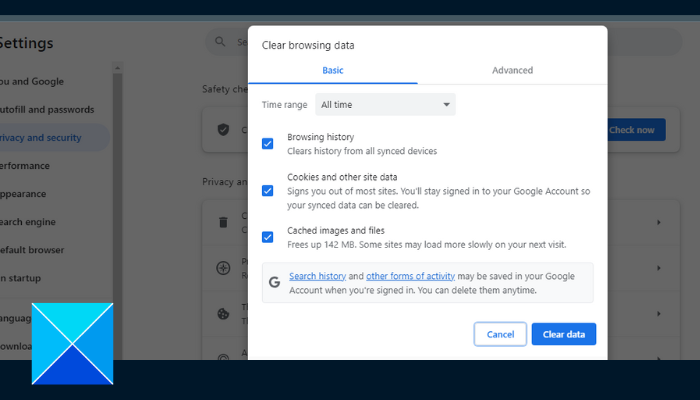Image resolution: width=700 pixels, height=400 pixels.
Task: Toggle Cookies and other site data checkbox
Action: coord(267,190)
